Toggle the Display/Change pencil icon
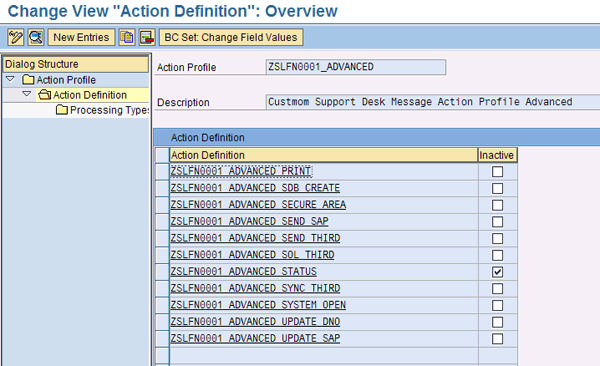The height and width of the screenshot is (366, 600). coord(16,37)
